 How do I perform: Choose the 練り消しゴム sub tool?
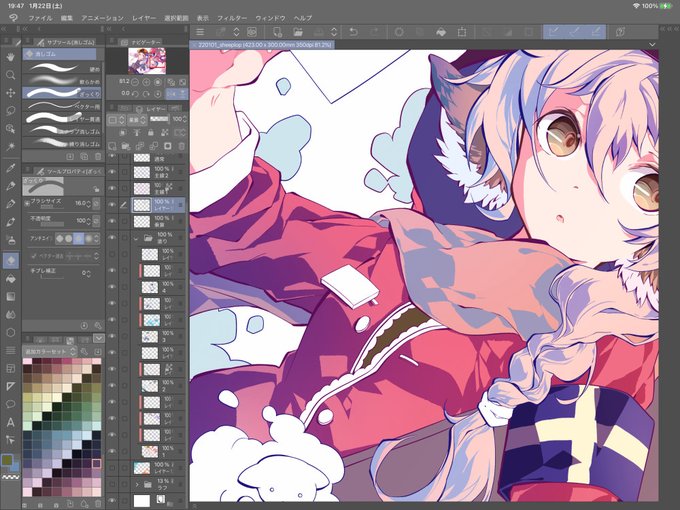point(62,143)
